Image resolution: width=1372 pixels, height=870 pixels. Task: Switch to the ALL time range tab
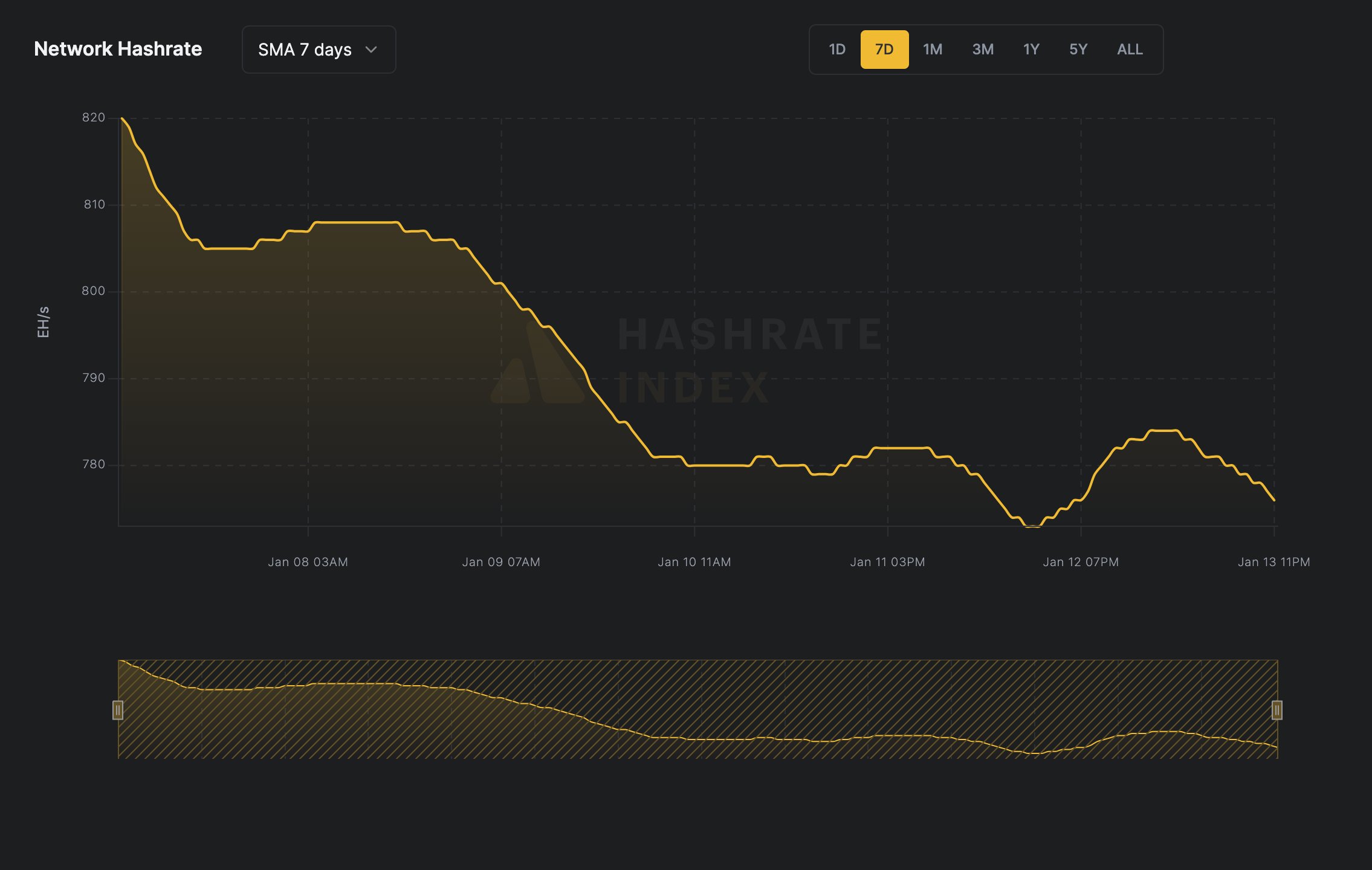pos(1129,50)
